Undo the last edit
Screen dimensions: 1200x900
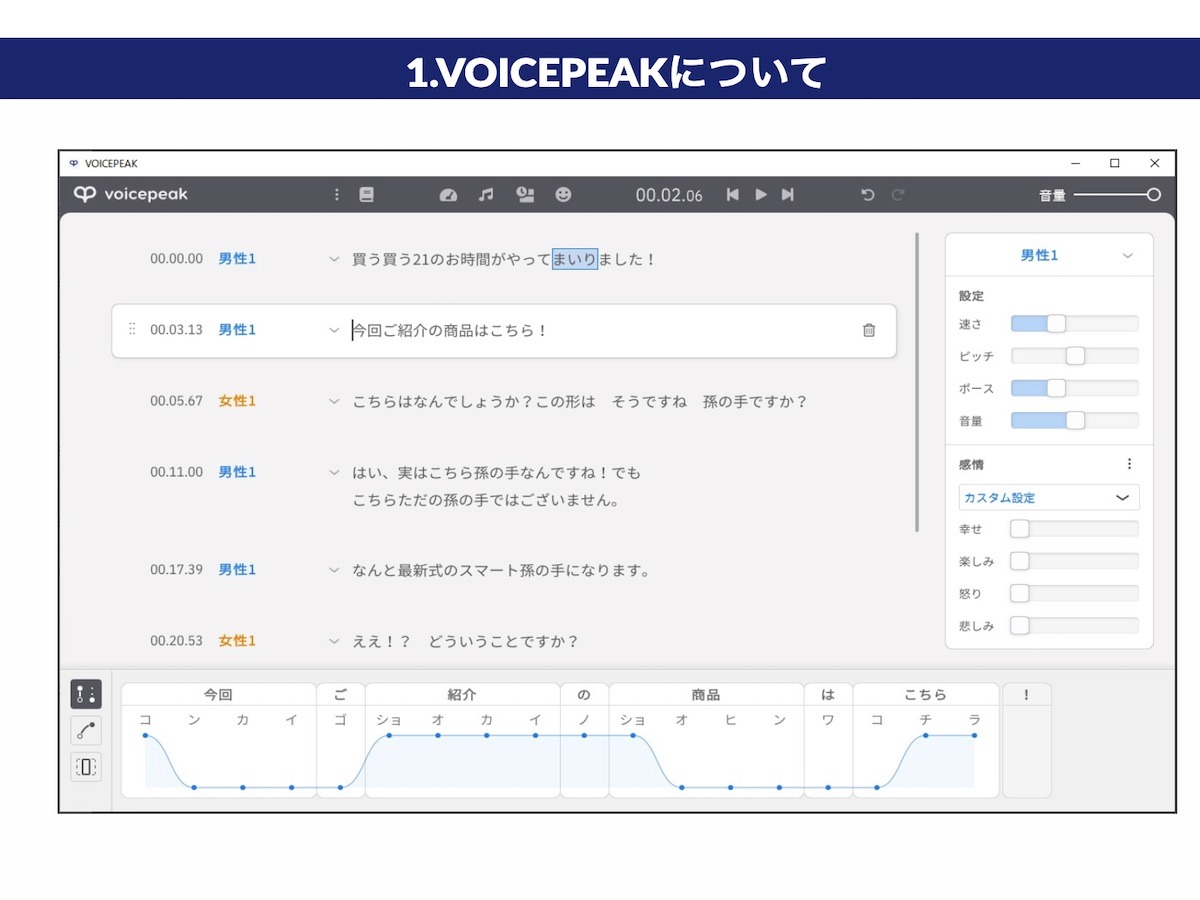pyautogui.click(x=868, y=195)
